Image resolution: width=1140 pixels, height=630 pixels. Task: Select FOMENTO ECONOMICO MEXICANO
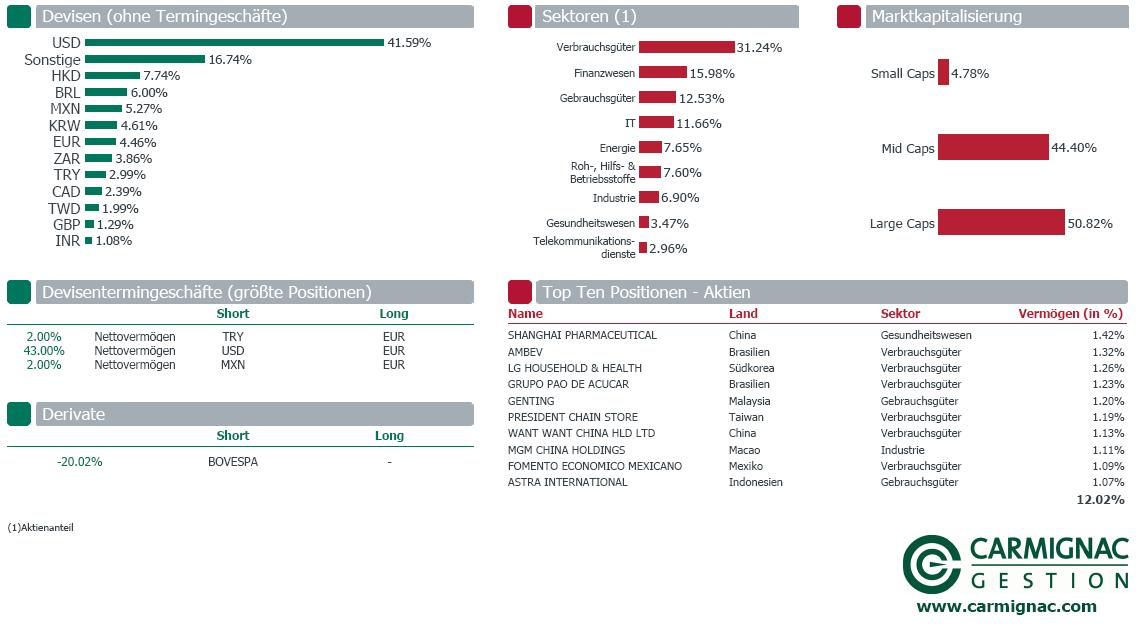[595, 466]
